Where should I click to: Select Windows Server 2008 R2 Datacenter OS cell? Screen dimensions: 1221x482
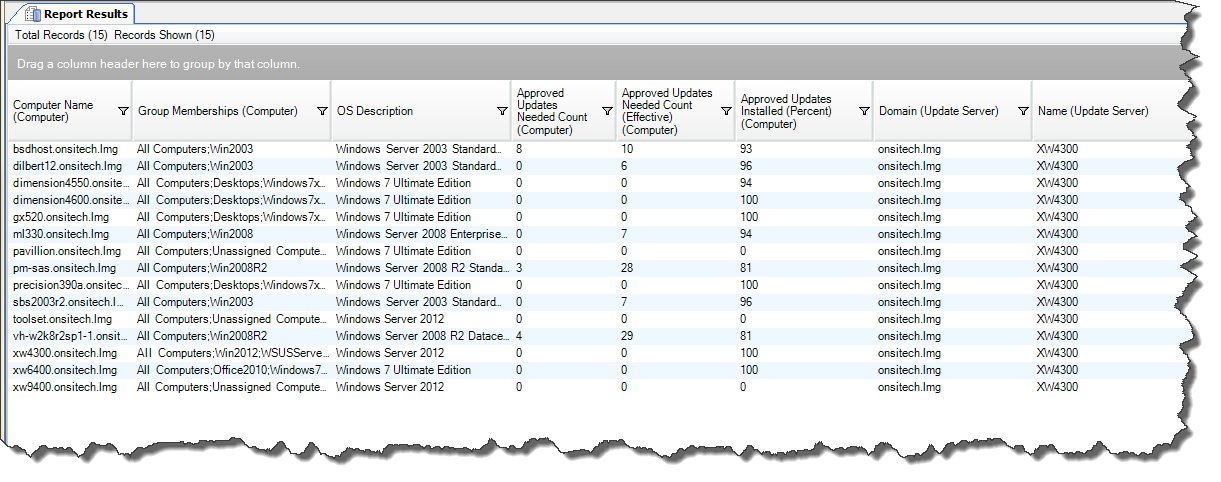click(x=420, y=336)
